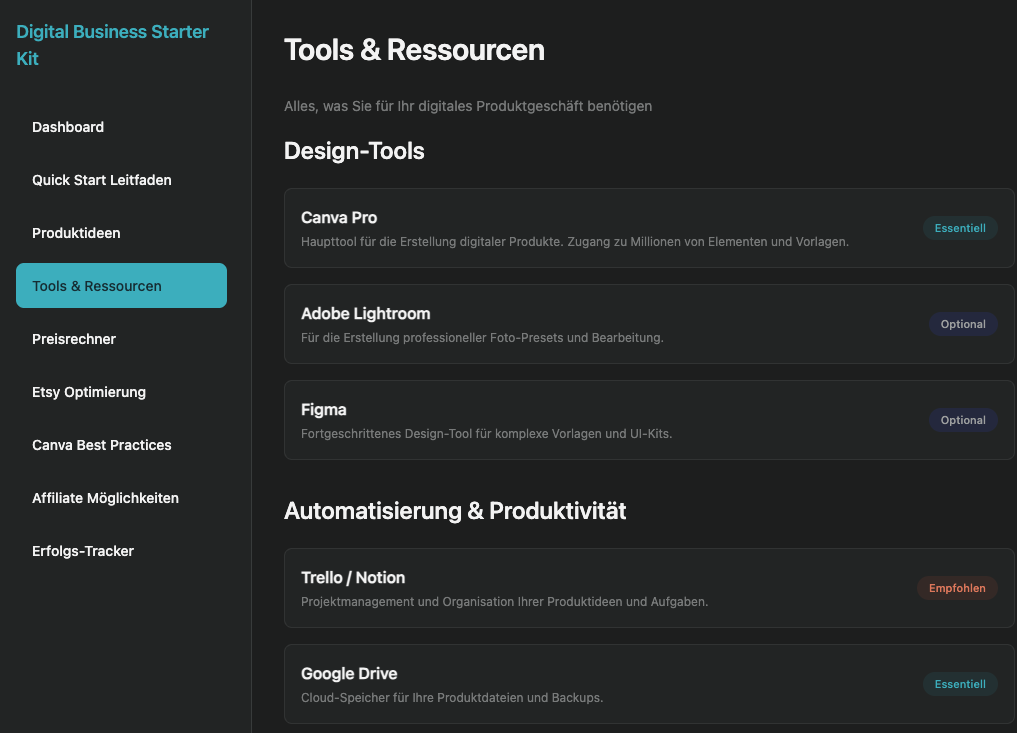Image resolution: width=1017 pixels, height=733 pixels.
Task: Open the Erfolgs-Tracker page
Action: click(x=83, y=551)
